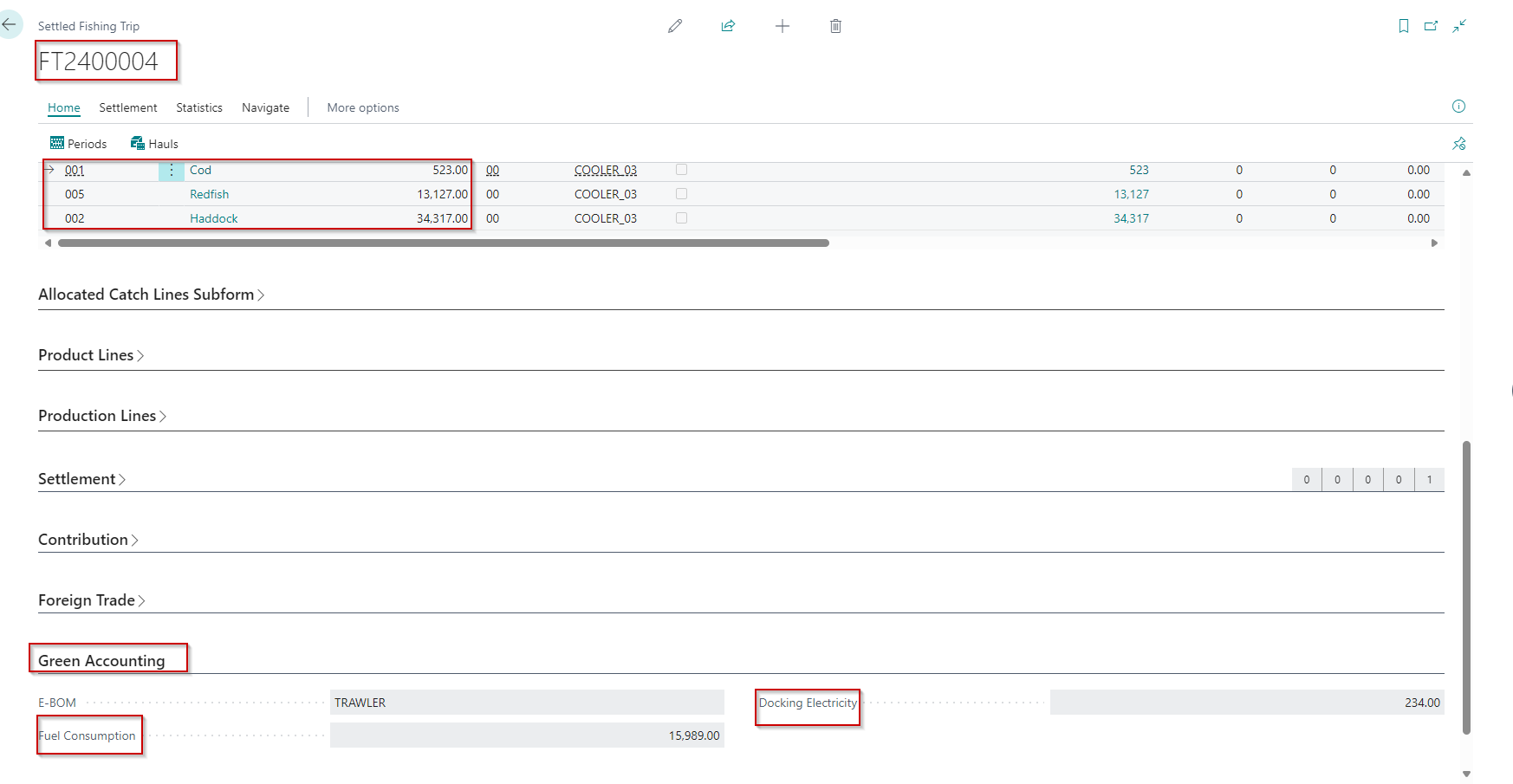1513x784 pixels.
Task: Toggle checkbox in the Redfish row
Action: pos(681,194)
